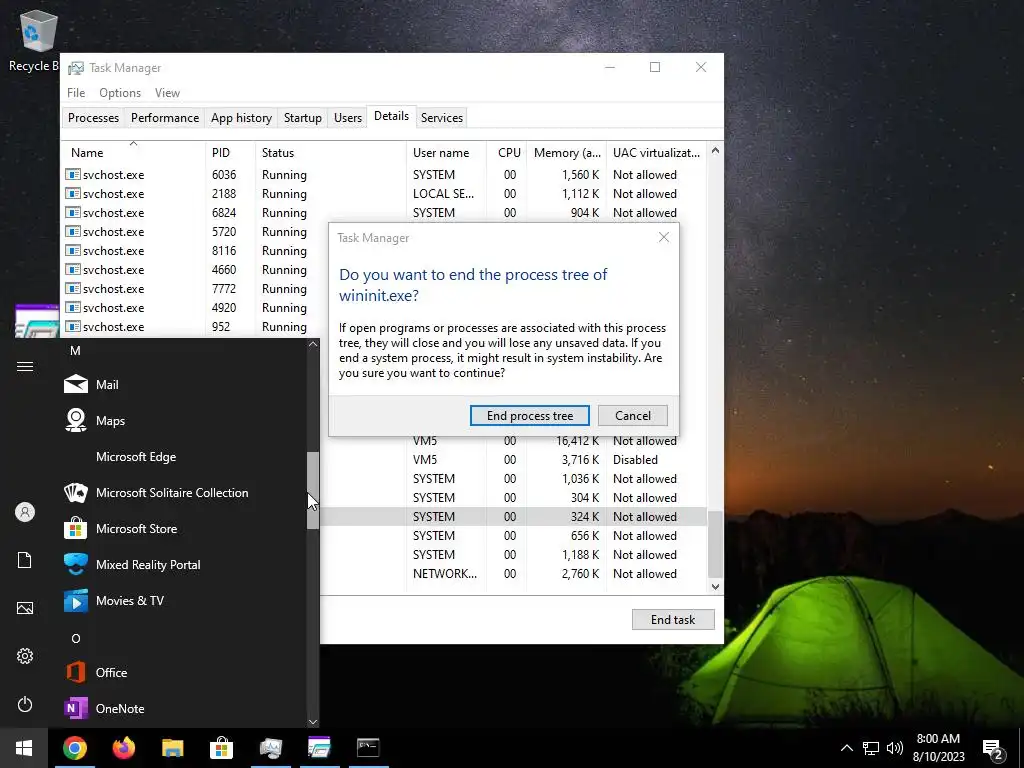The height and width of the screenshot is (768, 1024).
Task: Confirm End process tree button
Action: [x=530, y=415]
